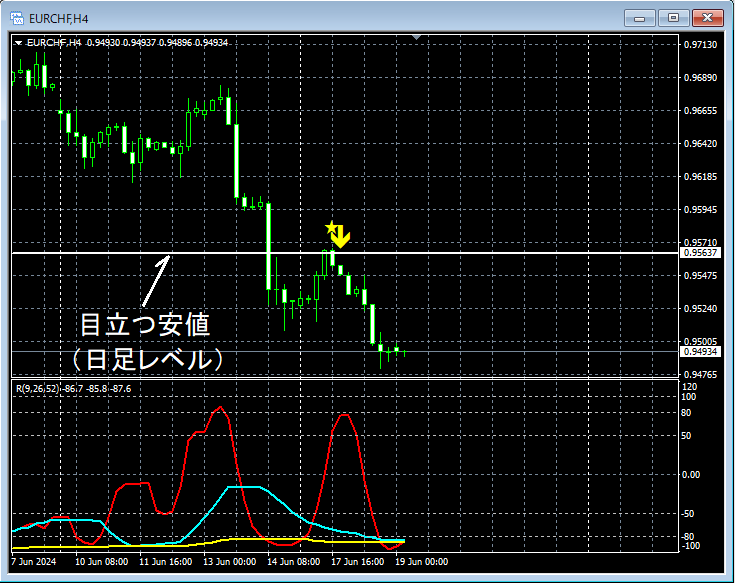Click the 7 Jun 2024 date label
Image resolution: width=736 pixels, height=583 pixels.
pos(33,562)
